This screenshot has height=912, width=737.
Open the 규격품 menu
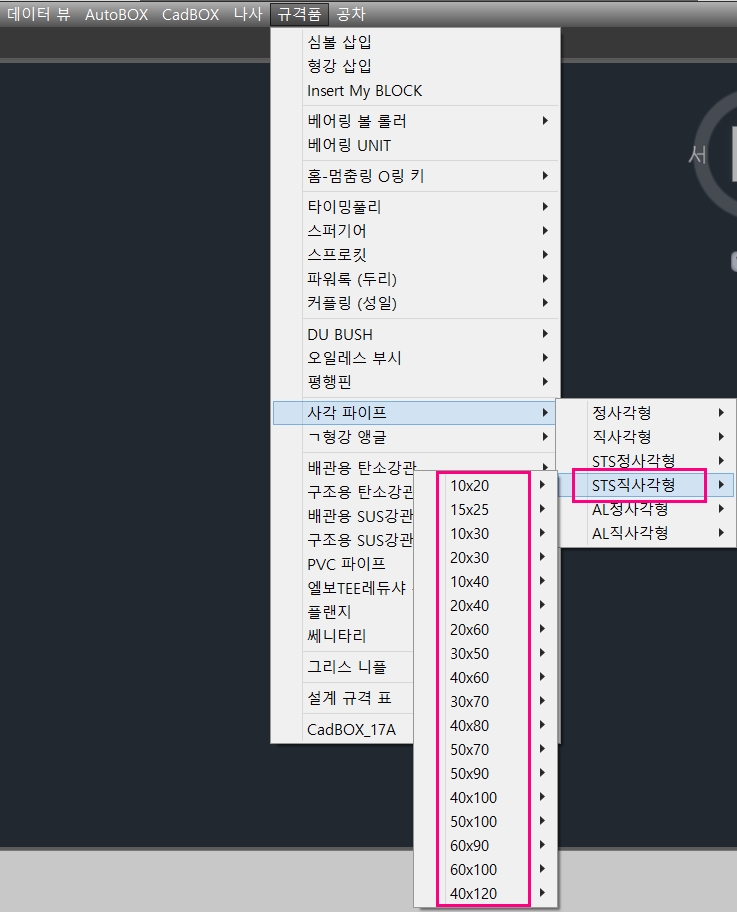coord(300,14)
